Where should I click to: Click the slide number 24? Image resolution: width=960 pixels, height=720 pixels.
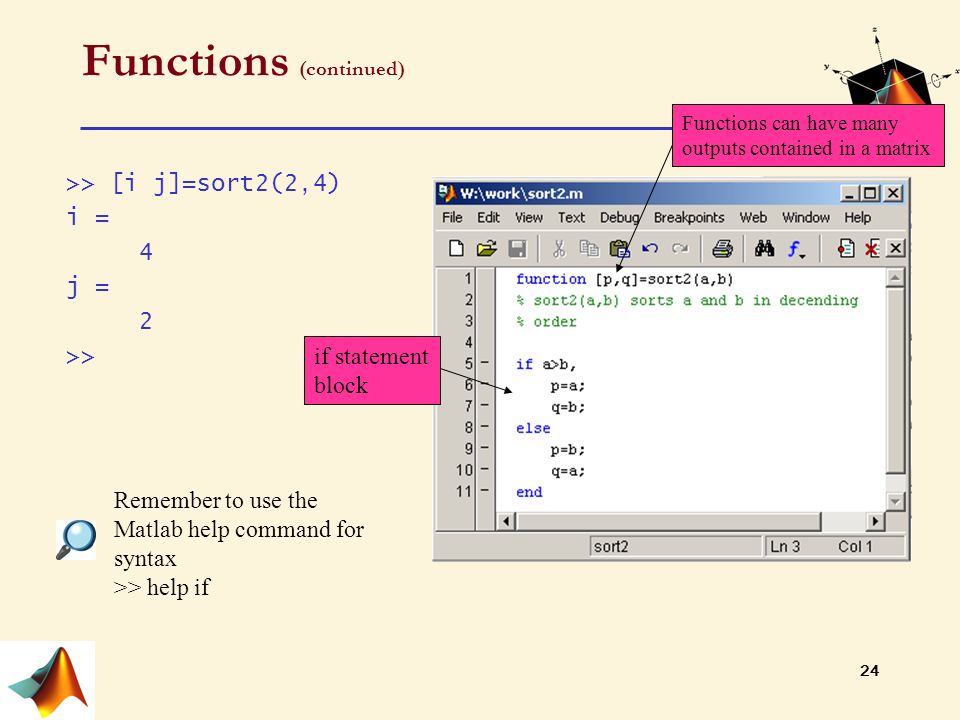(869, 671)
